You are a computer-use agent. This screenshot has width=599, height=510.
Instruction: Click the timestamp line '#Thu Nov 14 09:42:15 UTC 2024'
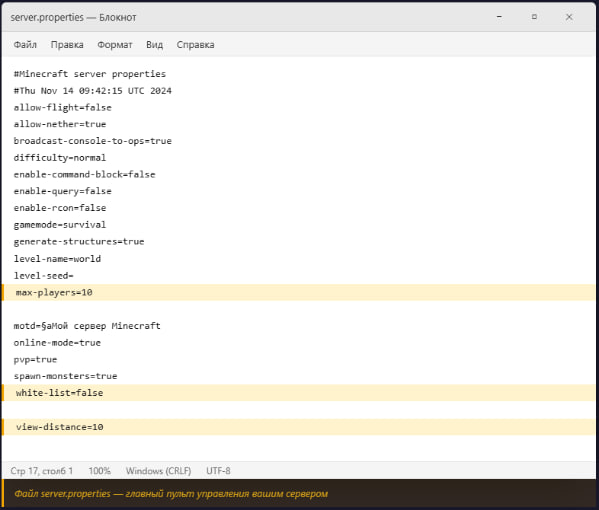click(92, 91)
